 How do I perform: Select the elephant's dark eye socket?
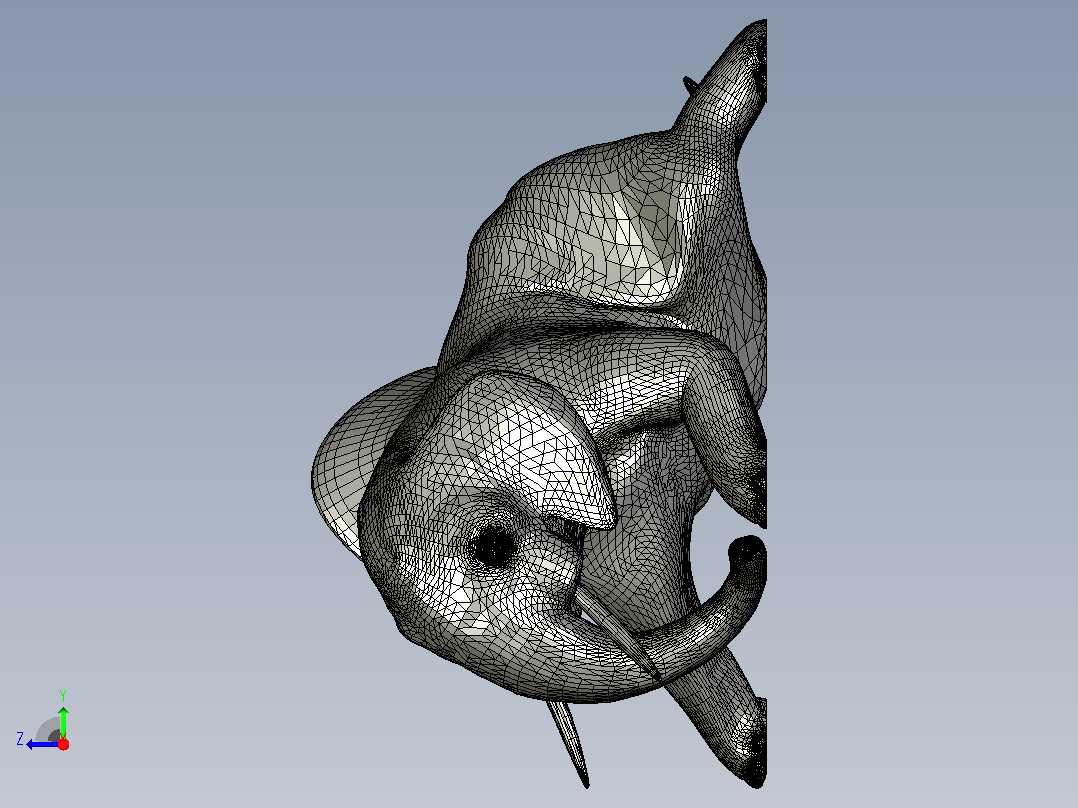(x=492, y=547)
